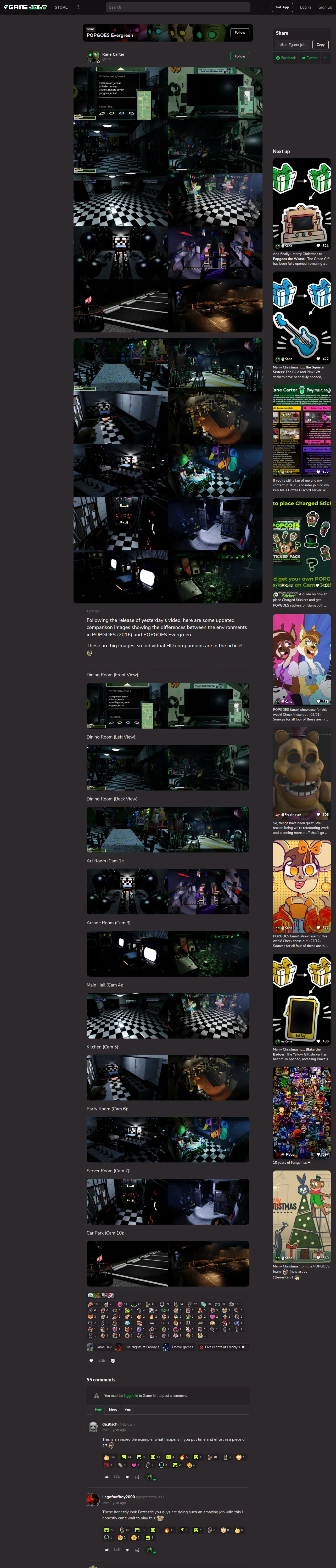Image resolution: width=336 pixels, height=1568 pixels.
Task: Like the post via the heart icon
Action: coord(92,1361)
